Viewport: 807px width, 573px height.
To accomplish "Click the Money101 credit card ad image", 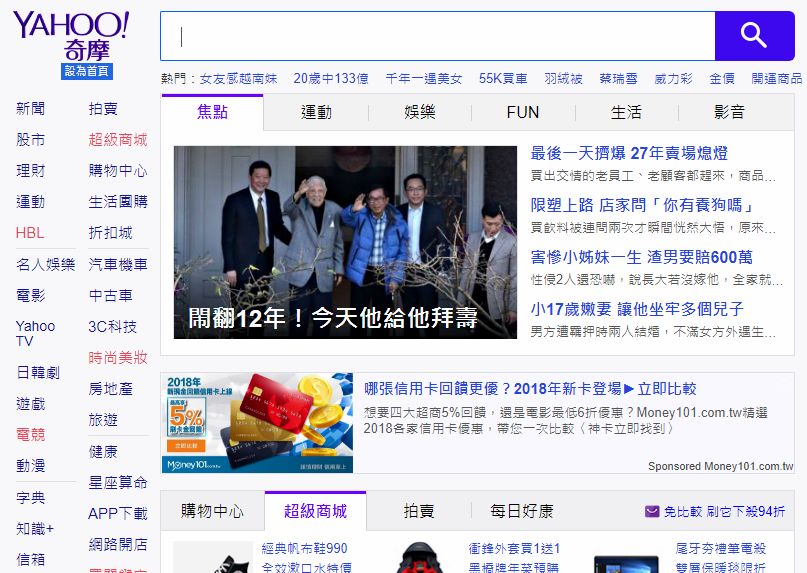I will (x=257, y=423).
